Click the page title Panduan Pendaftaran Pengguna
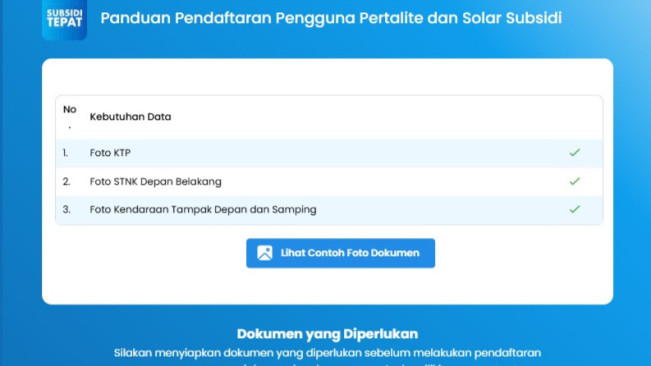The width and height of the screenshot is (651, 366). point(331,18)
